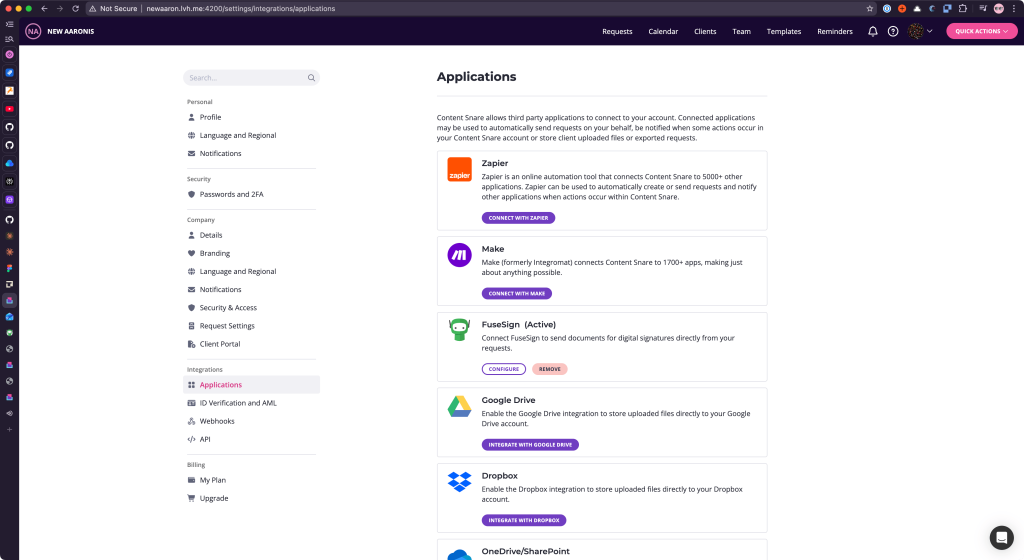This screenshot has width=1024, height=560.
Task: Click the Zapier logo
Action: (x=460, y=170)
